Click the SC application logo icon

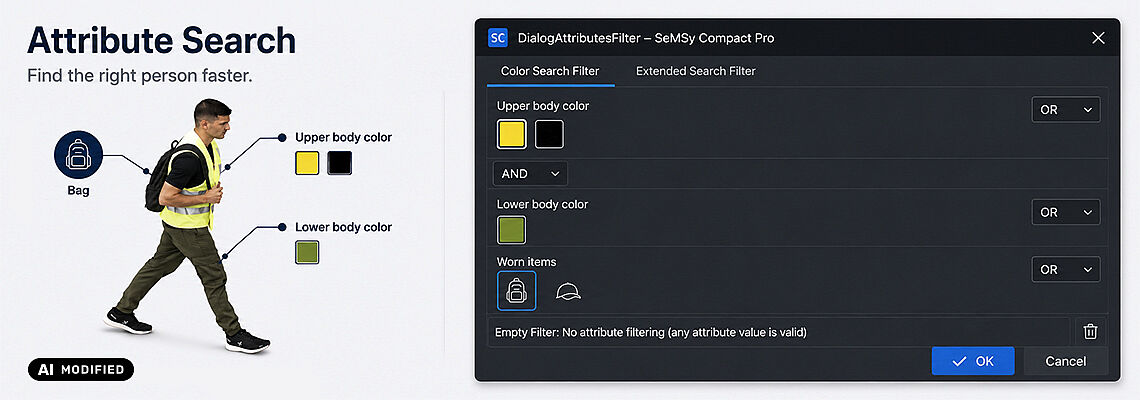498,38
